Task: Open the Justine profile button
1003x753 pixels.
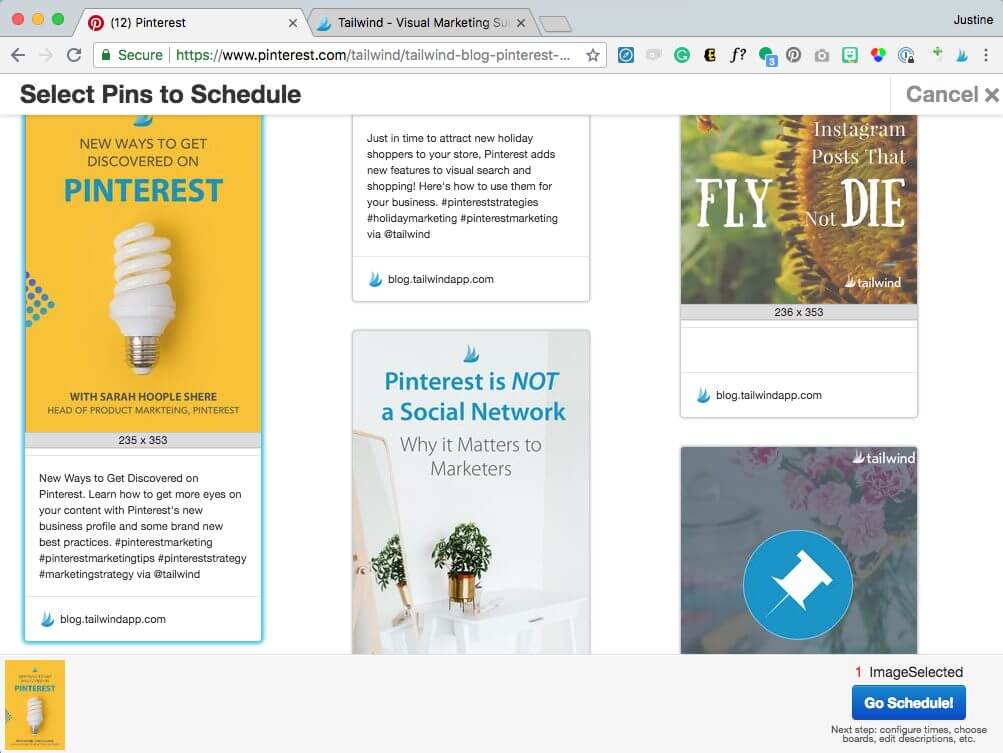Action: tap(972, 20)
